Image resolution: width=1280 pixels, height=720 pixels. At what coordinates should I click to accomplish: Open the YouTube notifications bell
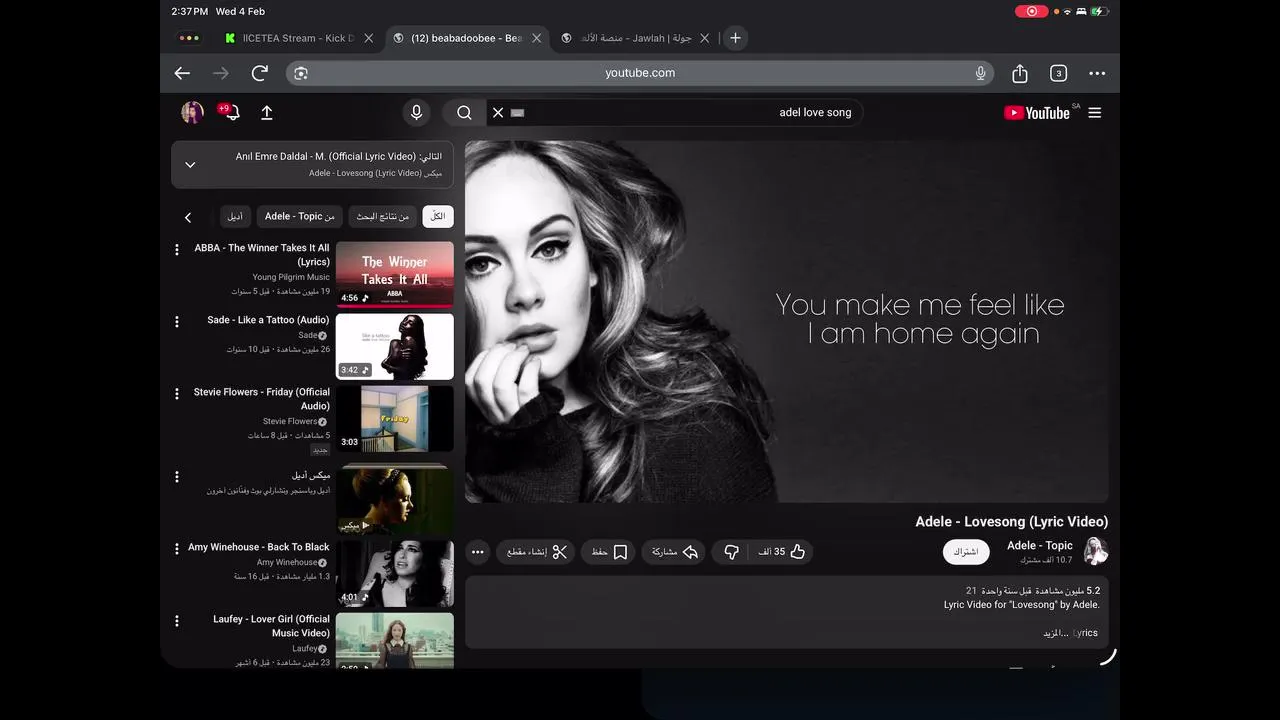(x=230, y=112)
